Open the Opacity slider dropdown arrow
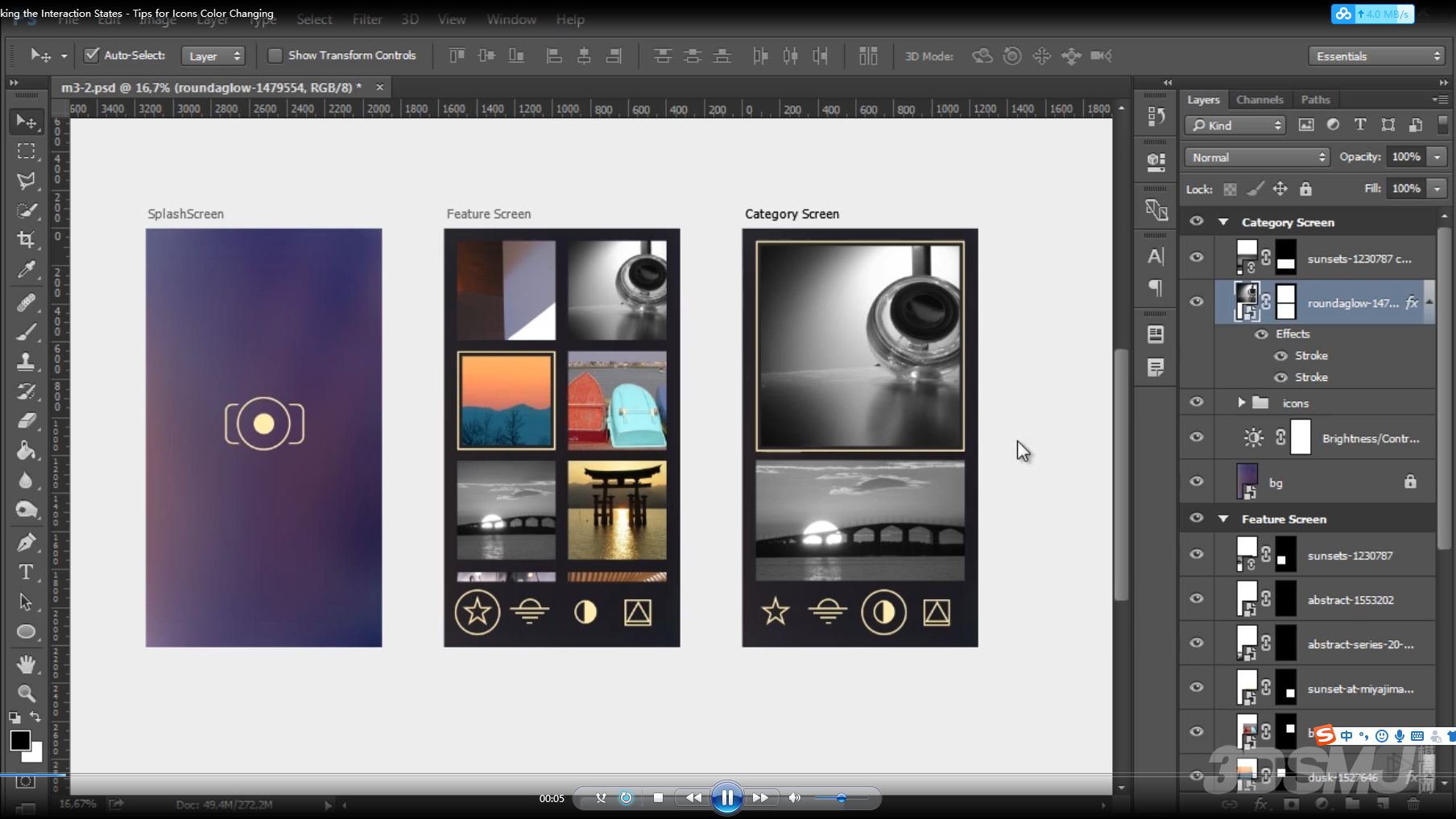The height and width of the screenshot is (819, 1456). 1437,157
